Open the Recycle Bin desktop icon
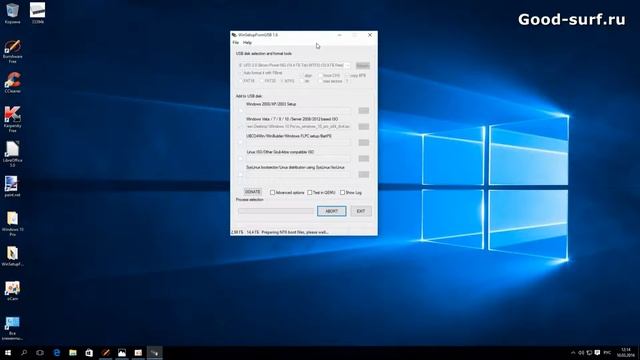640x360 pixels. (x=12, y=13)
